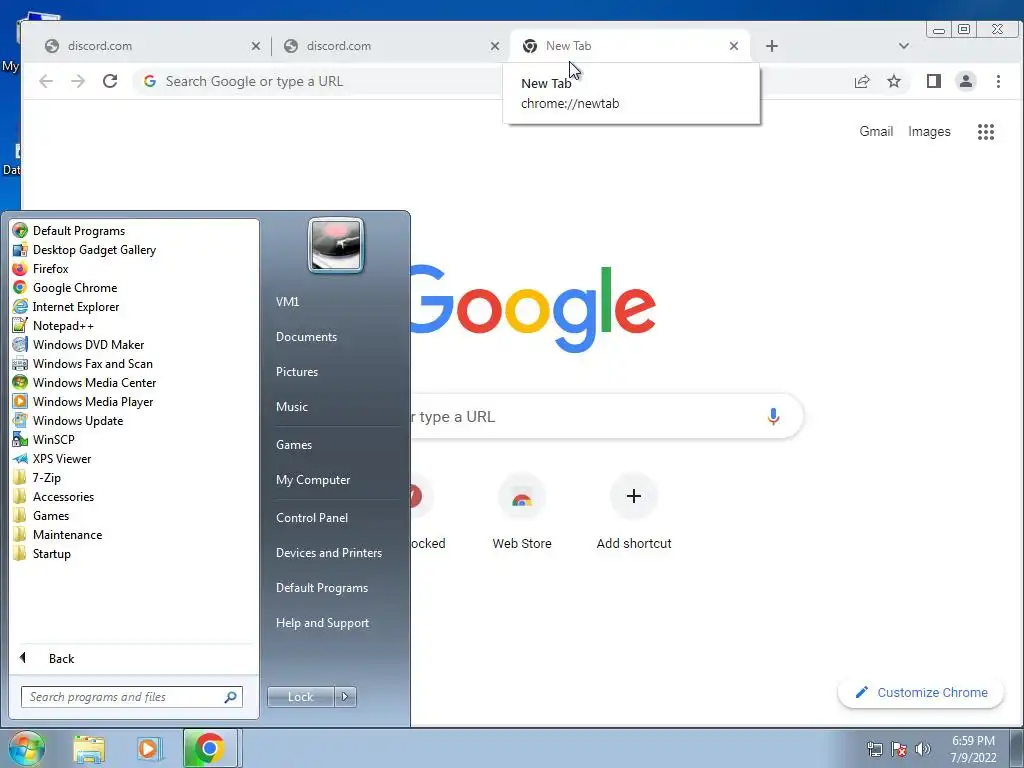The image size is (1024, 768).
Task: Open Music from the Start menu
Action: point(337,406)
